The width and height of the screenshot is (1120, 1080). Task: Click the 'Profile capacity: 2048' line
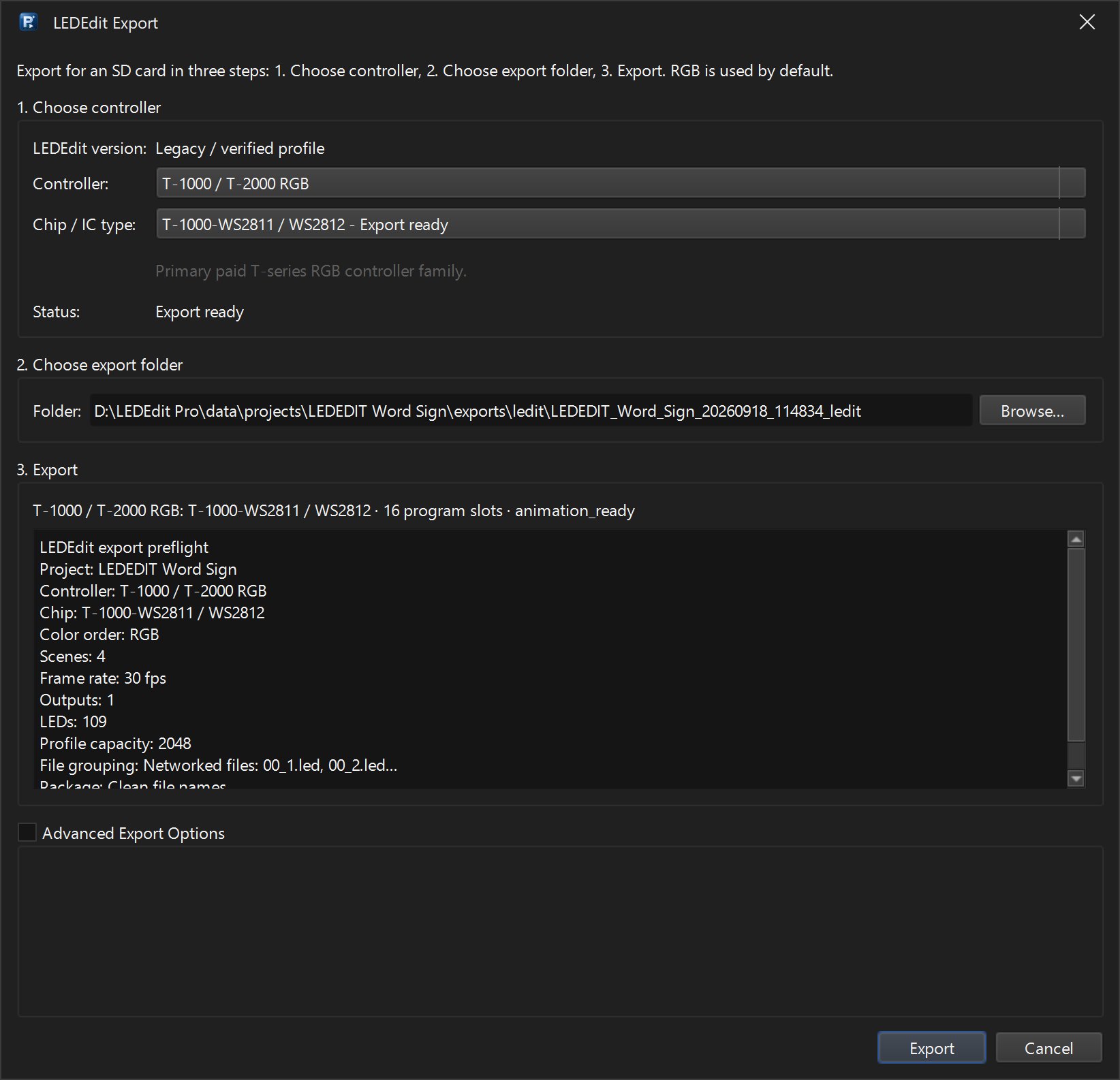(115, 744)
